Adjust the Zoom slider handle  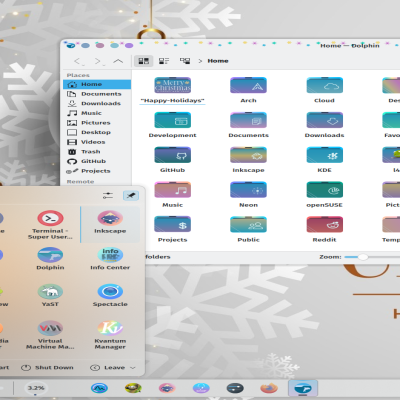(x=363, y=257)
